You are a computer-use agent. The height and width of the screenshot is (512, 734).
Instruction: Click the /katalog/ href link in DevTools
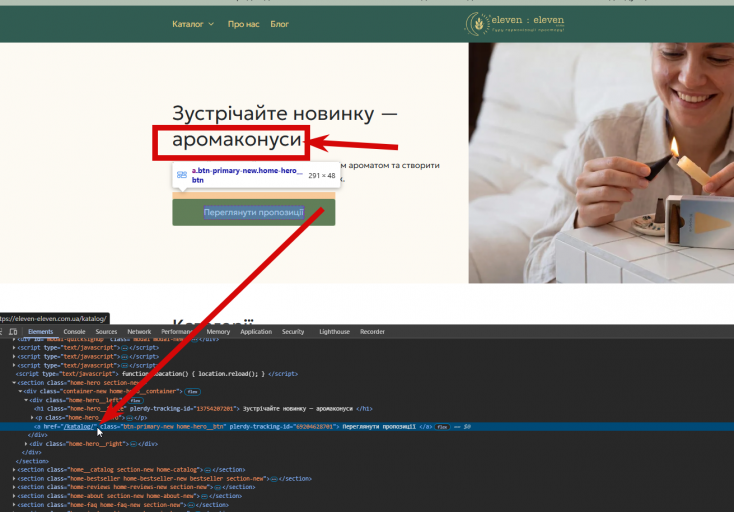pos(80,427)
